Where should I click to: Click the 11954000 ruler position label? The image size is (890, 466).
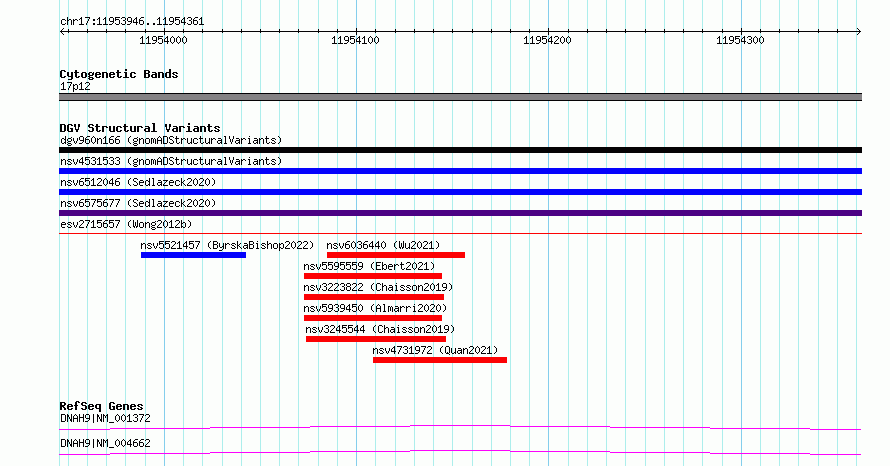tap(163, 40)
